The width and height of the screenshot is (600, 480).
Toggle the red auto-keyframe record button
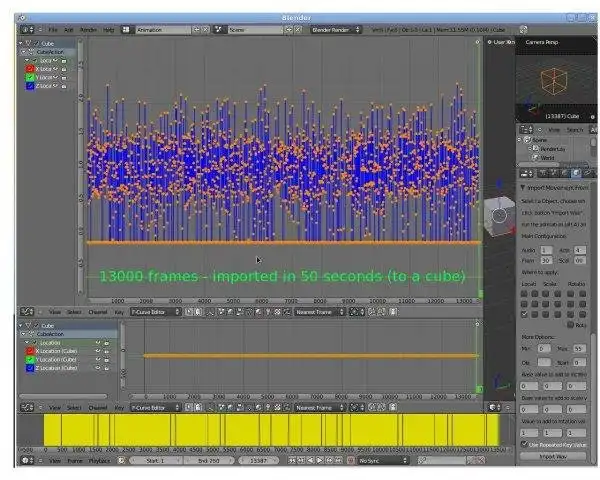coord(351,460)
